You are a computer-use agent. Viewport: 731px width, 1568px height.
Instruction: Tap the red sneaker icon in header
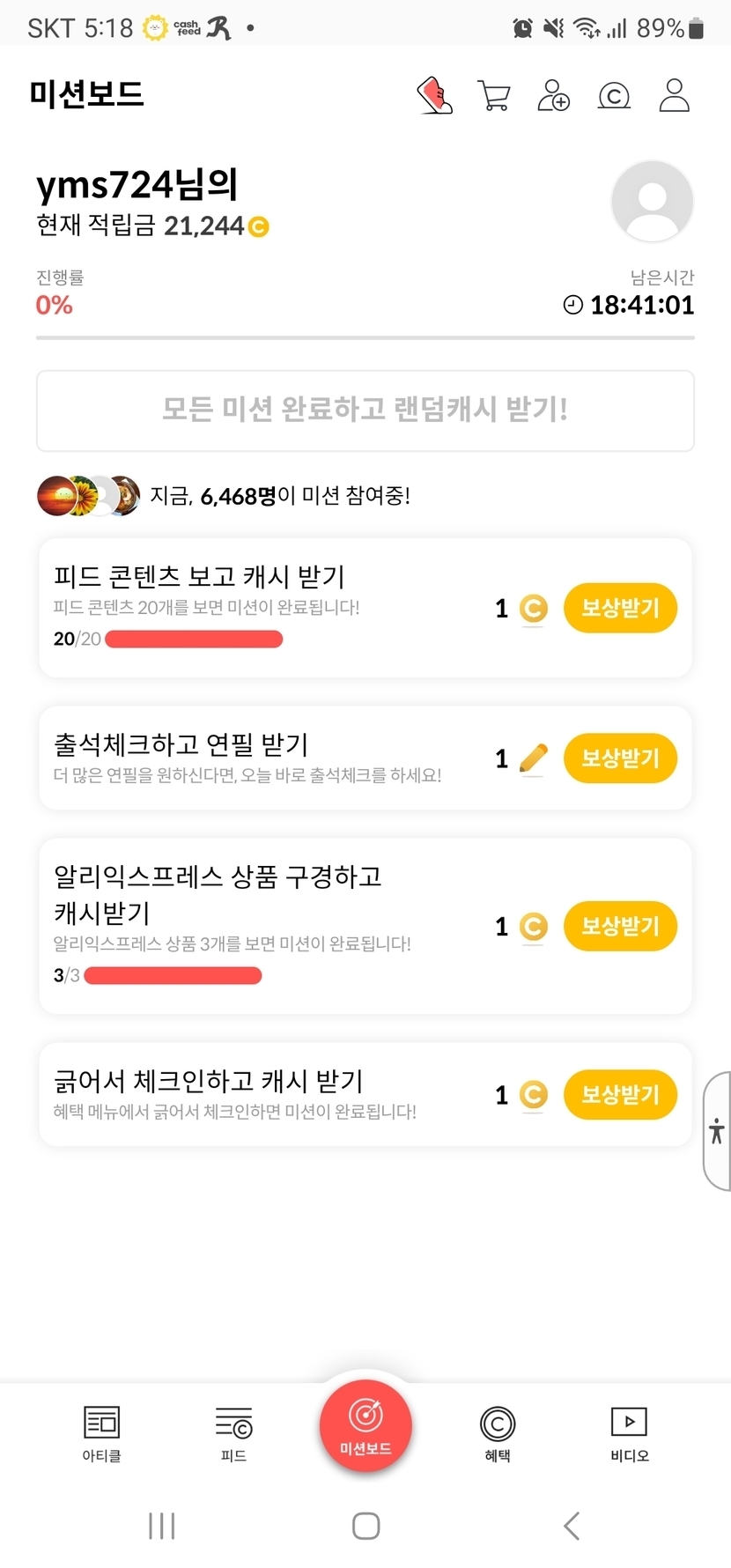pyautogui.click(x=434, y=95)
